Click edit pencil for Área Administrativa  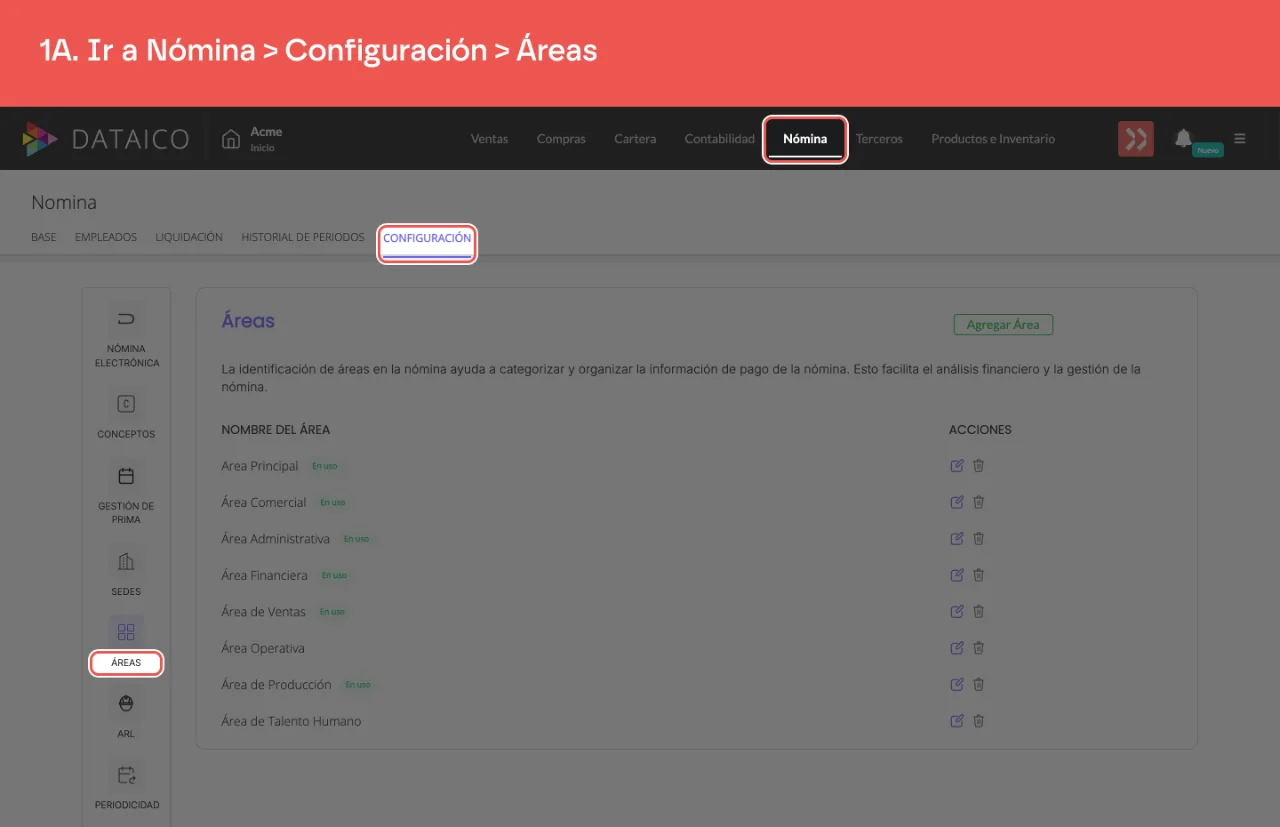click(x=957, y=538)
